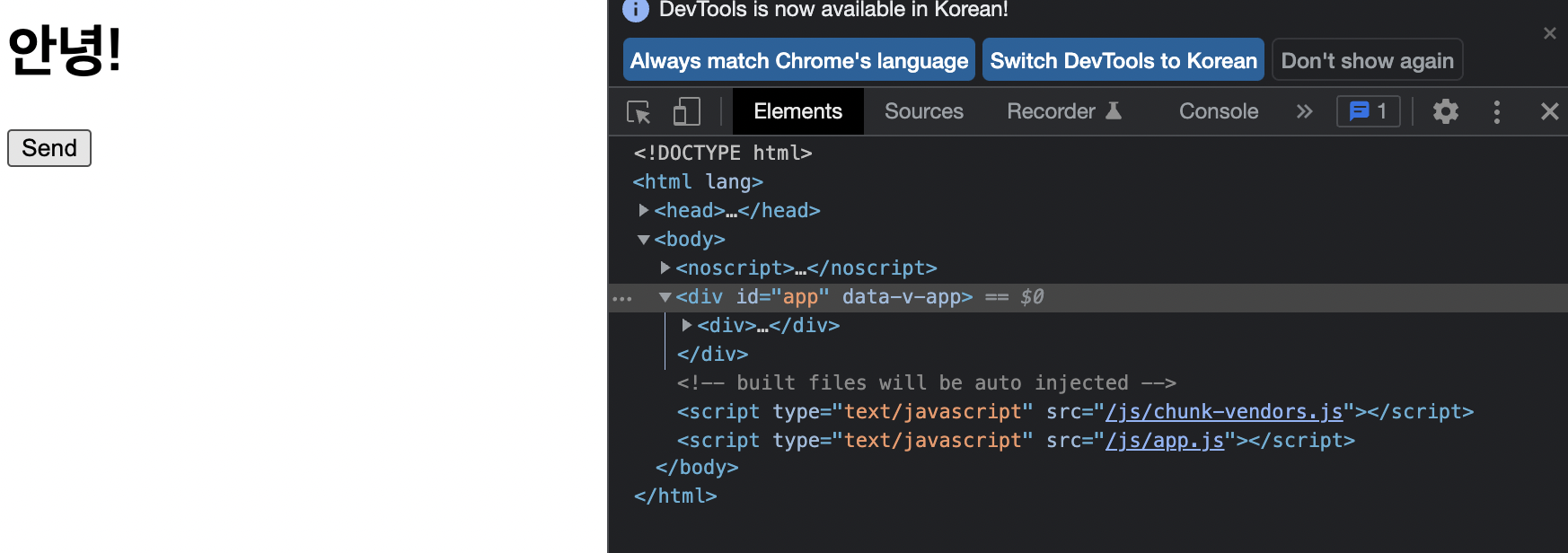
Task: Show more DevTools tabs via chevrons
Action: (1304, 111)
